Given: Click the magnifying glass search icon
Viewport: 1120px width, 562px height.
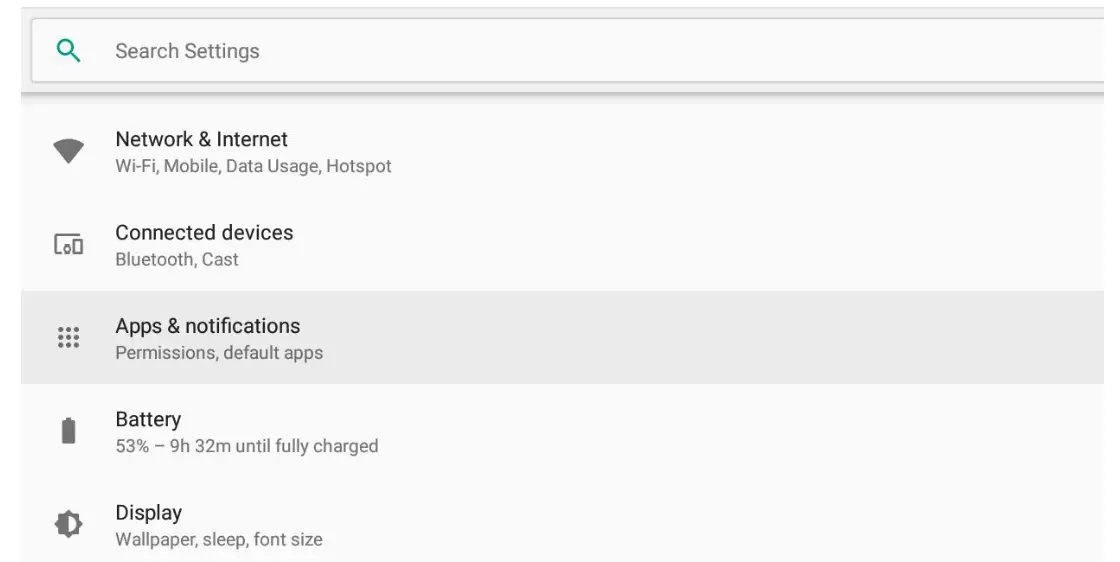Looking at the screenshot, I should coord(68,51).
